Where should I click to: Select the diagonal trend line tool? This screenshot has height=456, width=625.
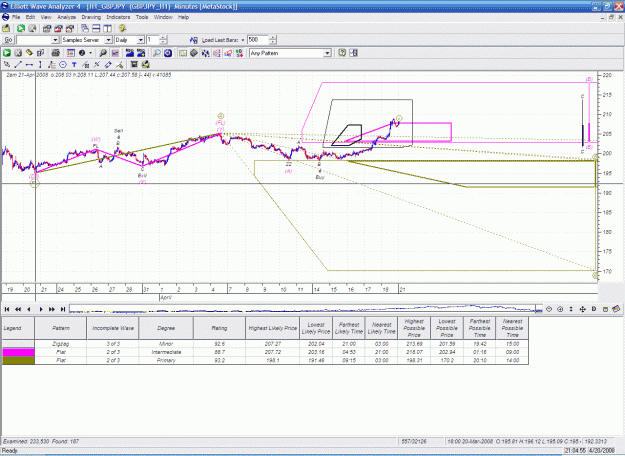click(x=18, y=65)
